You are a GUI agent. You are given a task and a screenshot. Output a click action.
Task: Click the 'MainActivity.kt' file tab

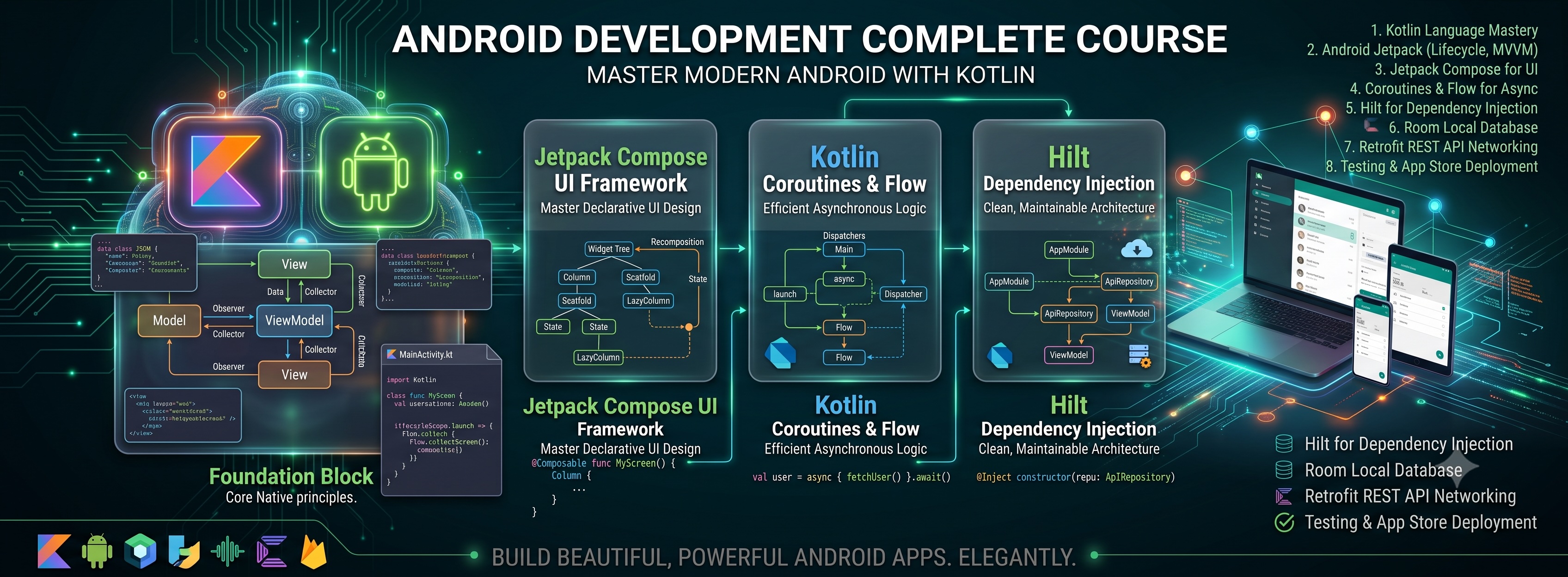441,355
